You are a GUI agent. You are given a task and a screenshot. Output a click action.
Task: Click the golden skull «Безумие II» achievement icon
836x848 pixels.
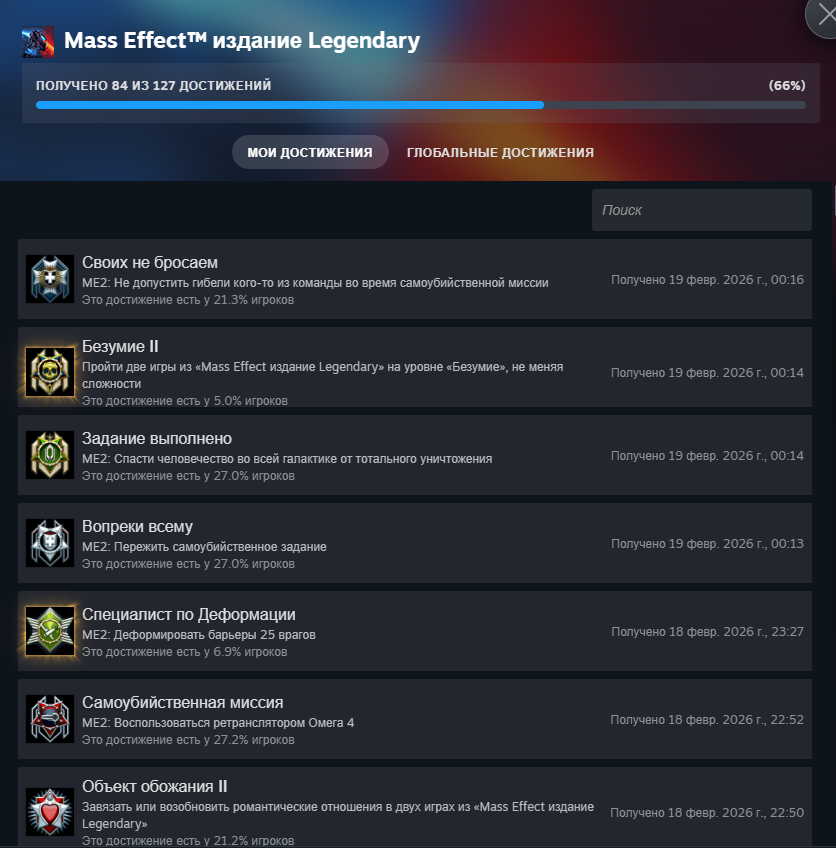point(50,372)
